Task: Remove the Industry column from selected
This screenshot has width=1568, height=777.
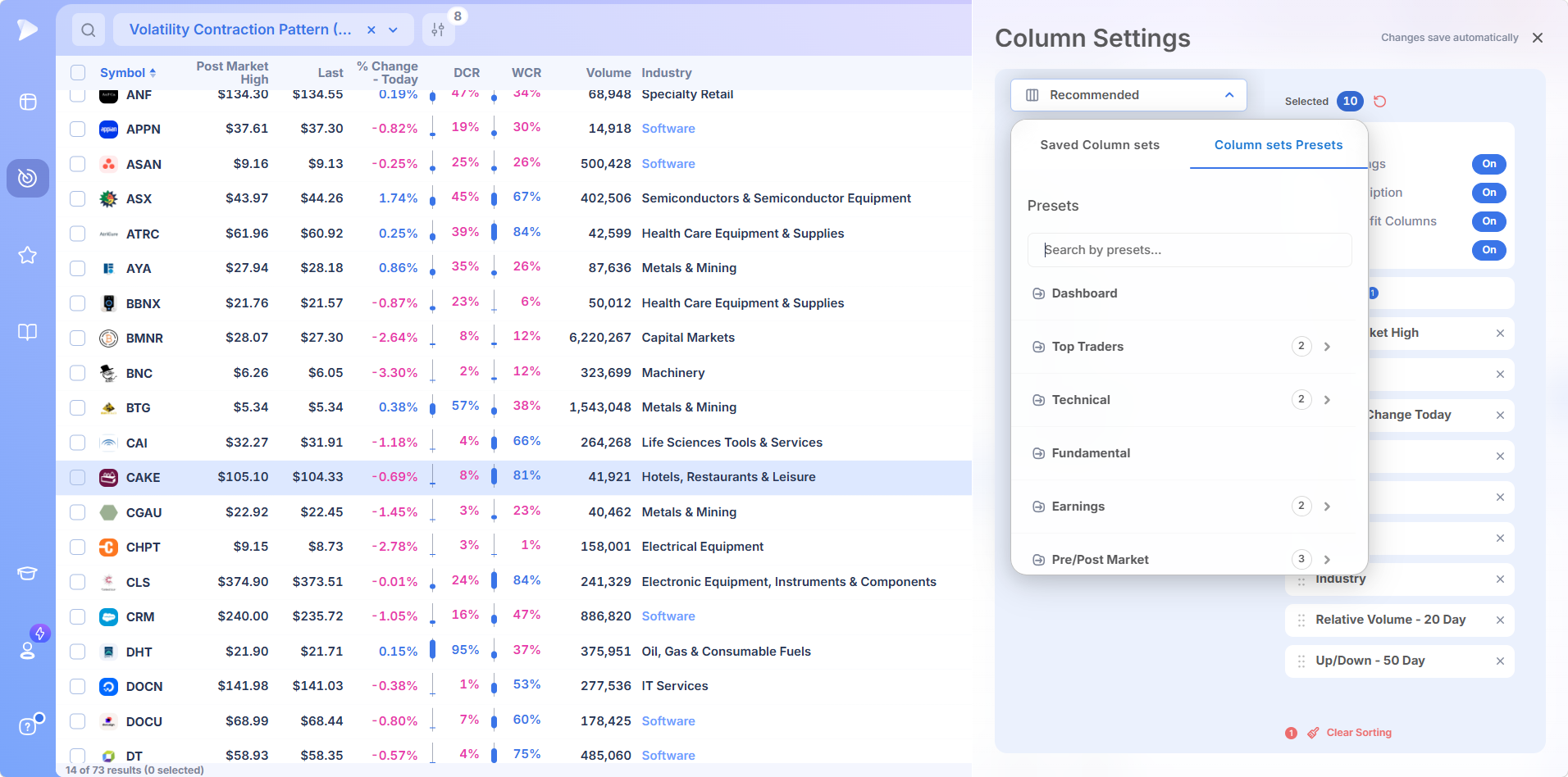Action: [1500, 579]
